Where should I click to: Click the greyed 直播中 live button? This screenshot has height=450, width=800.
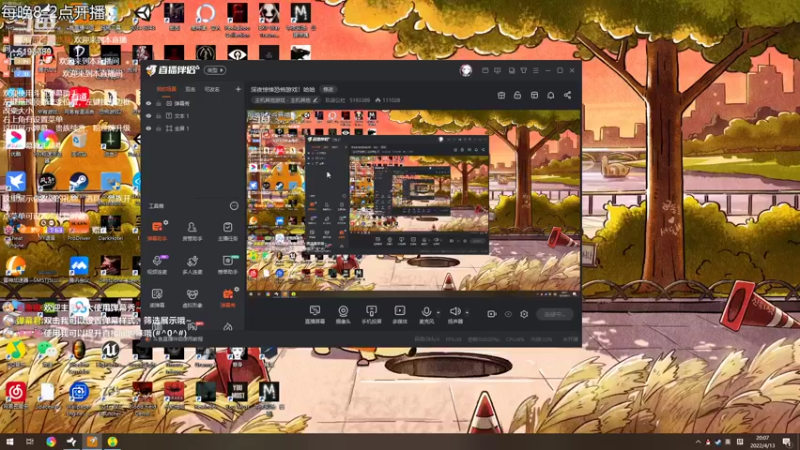555,314
